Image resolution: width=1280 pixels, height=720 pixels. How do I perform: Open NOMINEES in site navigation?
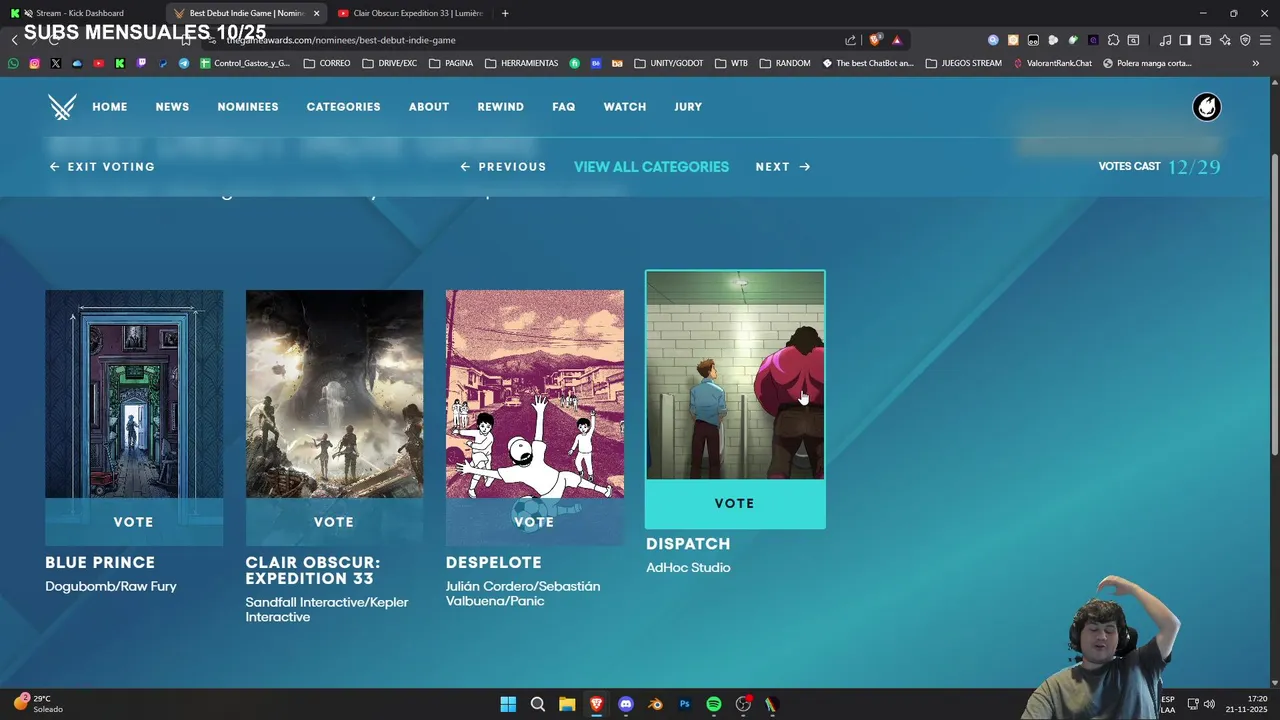click(248, 107)
